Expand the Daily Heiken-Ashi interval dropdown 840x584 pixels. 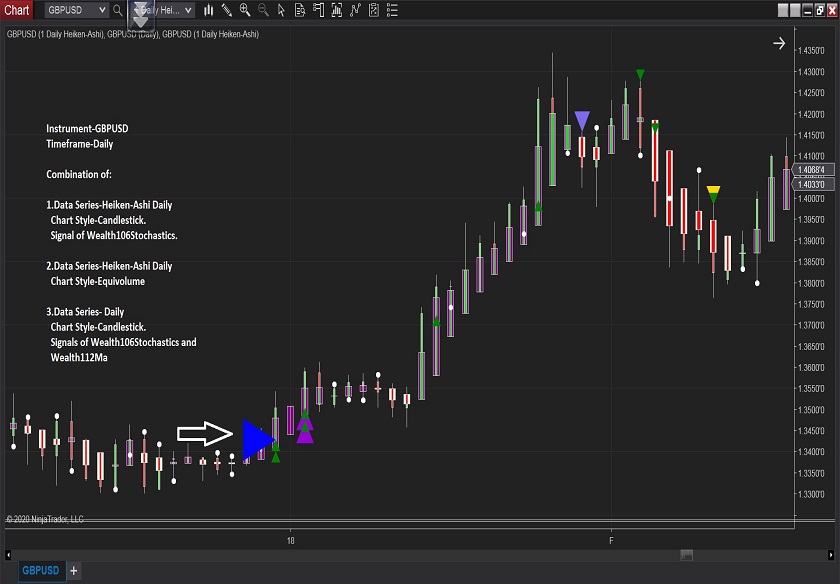pyautogui.click(x=189, y=10)
